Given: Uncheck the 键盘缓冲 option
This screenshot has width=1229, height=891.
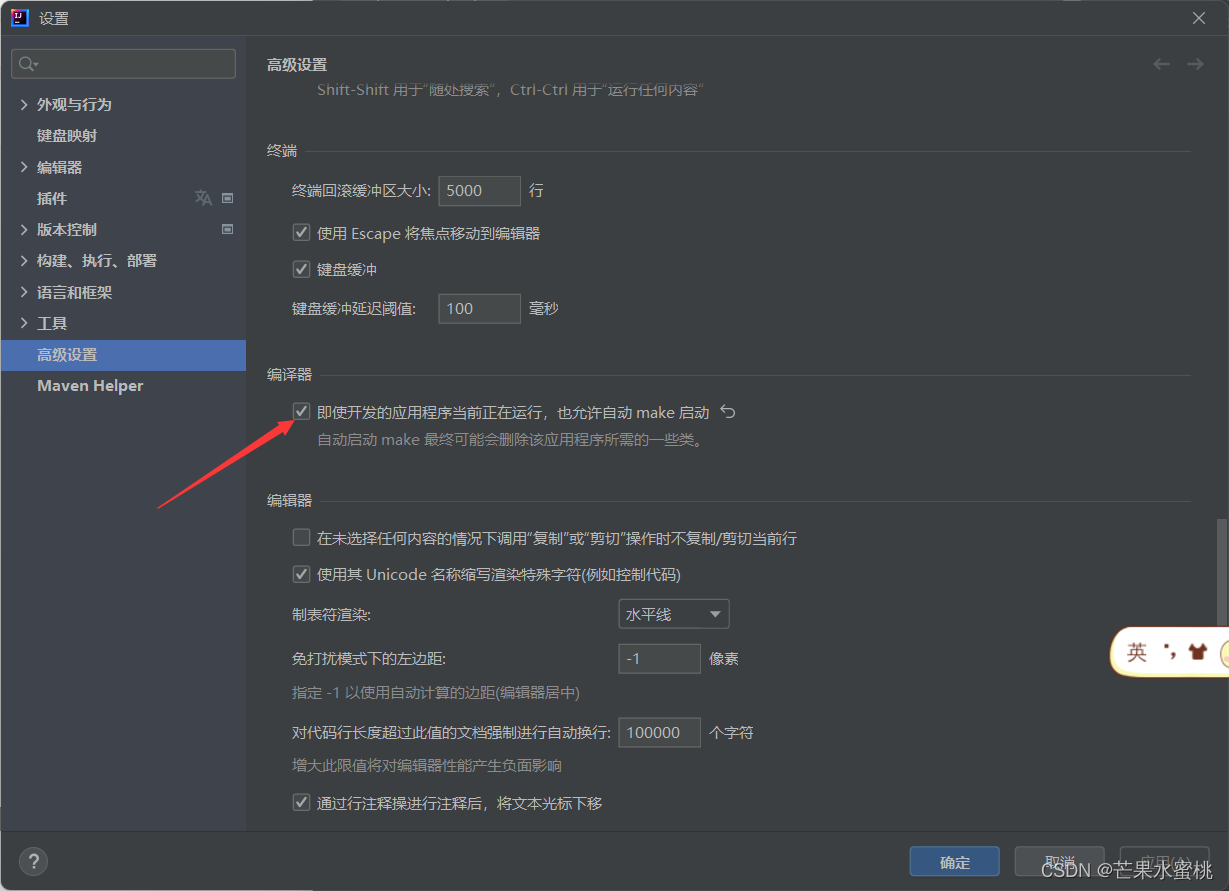Looking at the screenshot, I should 301,268.
